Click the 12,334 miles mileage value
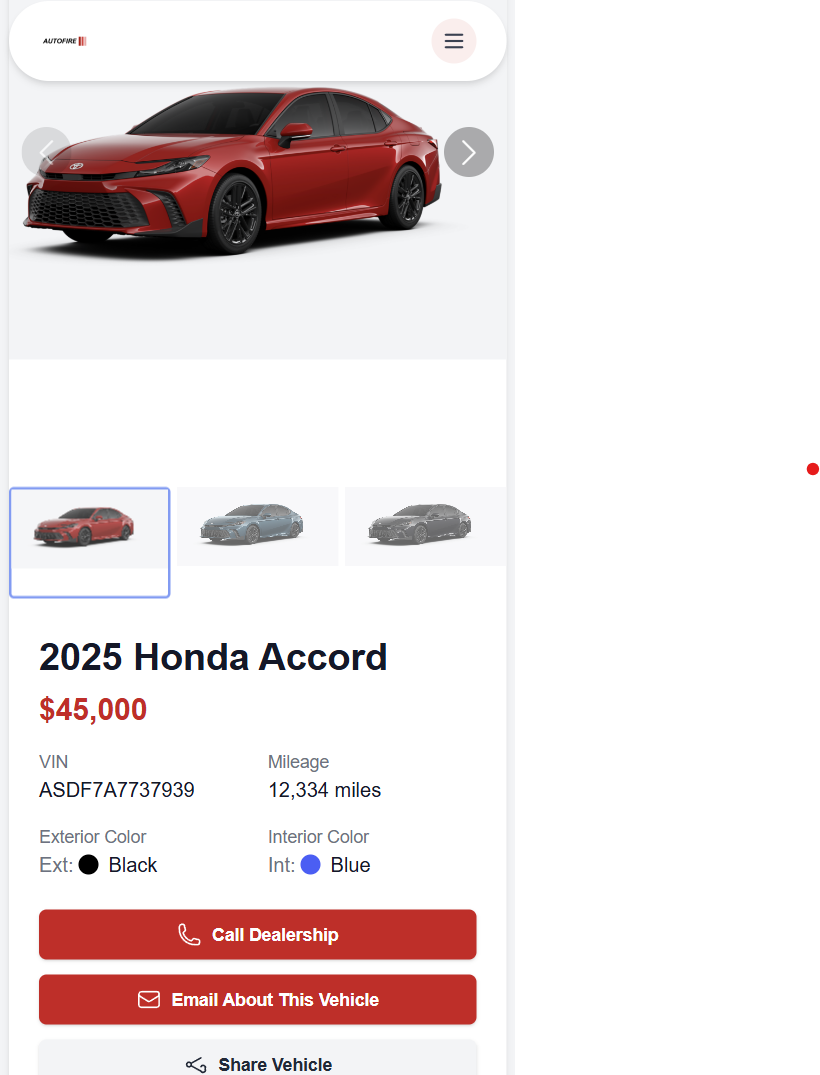The height and width of the screenshot is (1075, 820). click(324, 790)
